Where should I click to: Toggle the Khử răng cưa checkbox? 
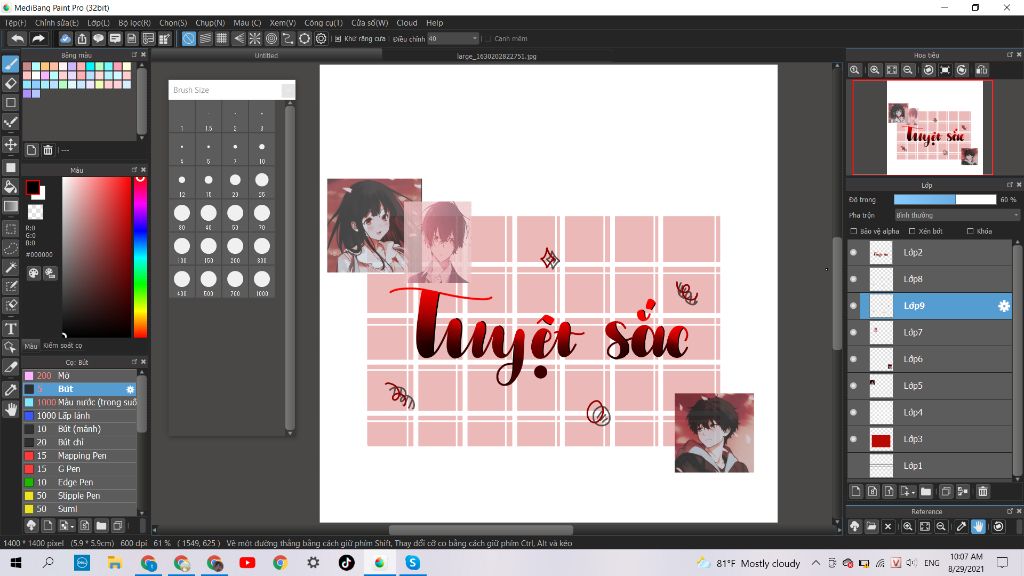click(338, 39)
